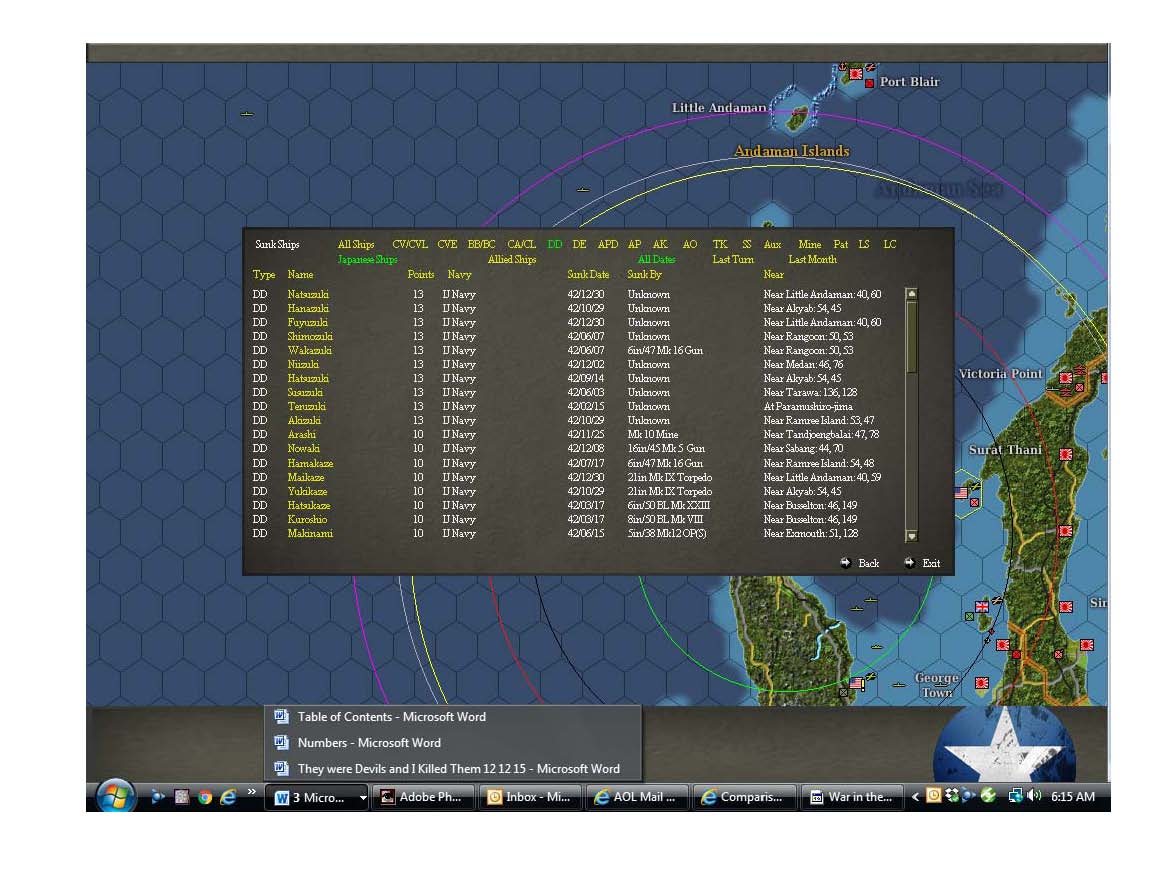1176x877 pixels.
Task: Click the 6:15 AM taskbar clock
Action: click(1072, 797)
